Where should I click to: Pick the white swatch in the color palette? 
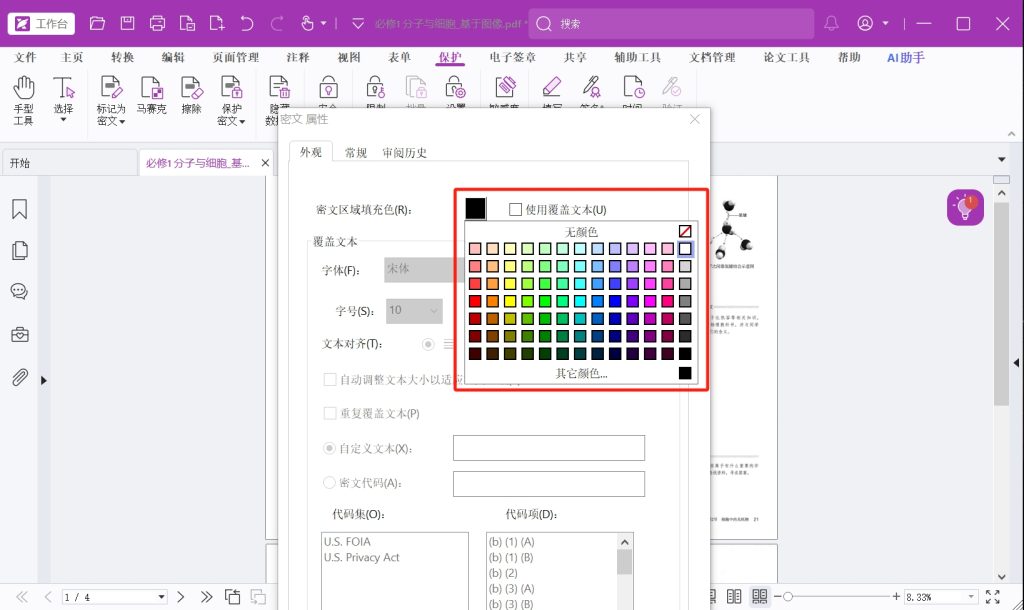(x=685, y=248)
